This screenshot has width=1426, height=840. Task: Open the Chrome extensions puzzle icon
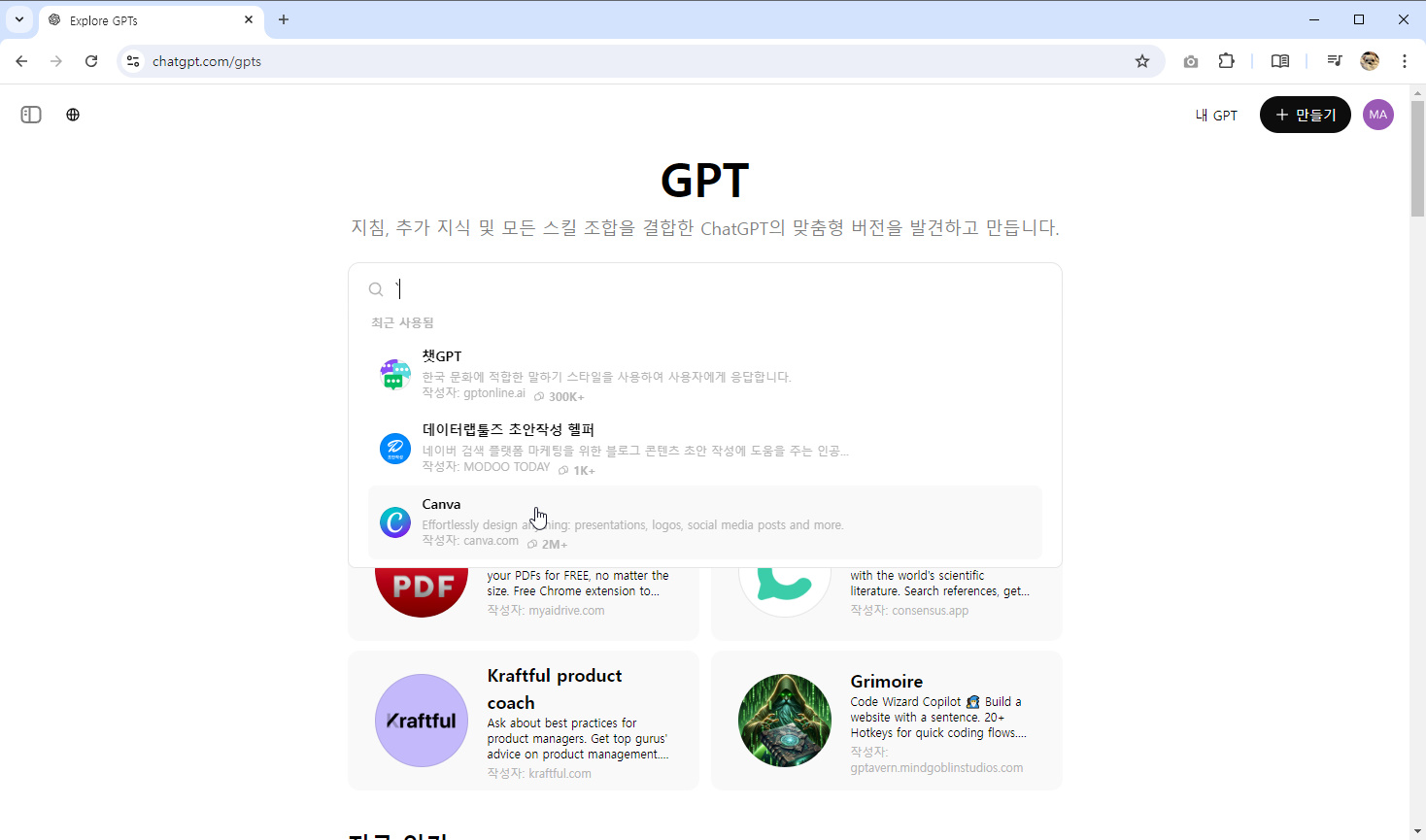click(1227, 61)
